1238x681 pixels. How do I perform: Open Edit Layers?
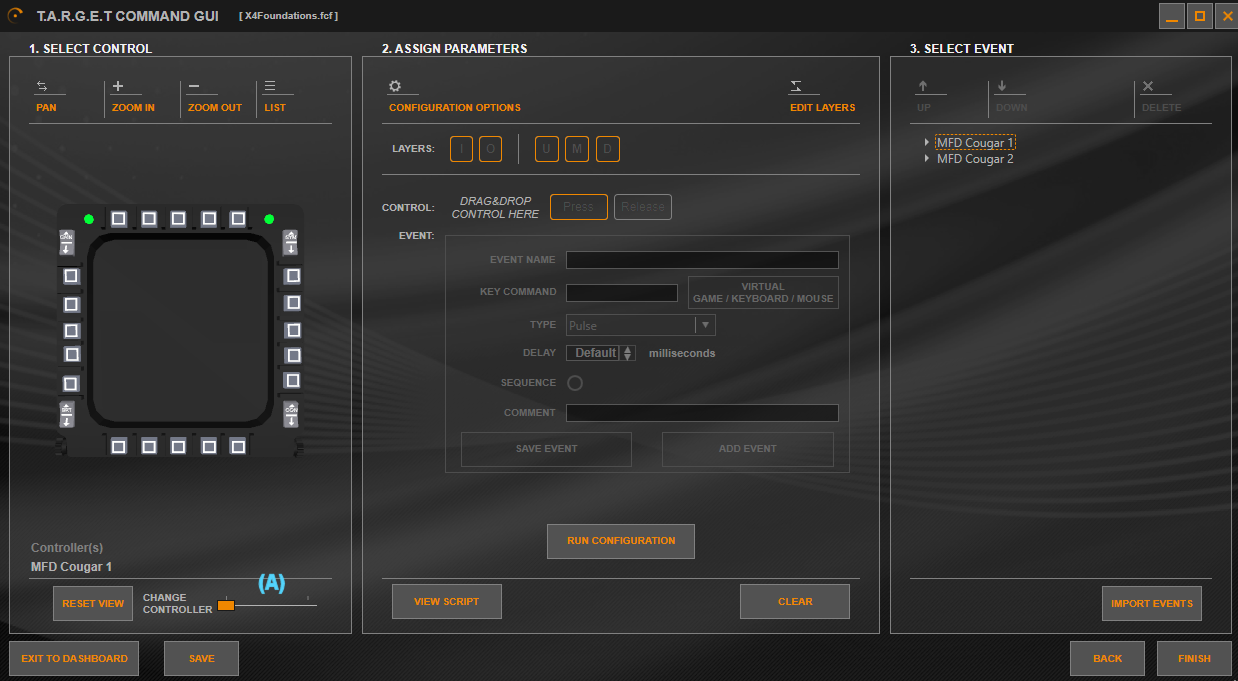(822, 96)
